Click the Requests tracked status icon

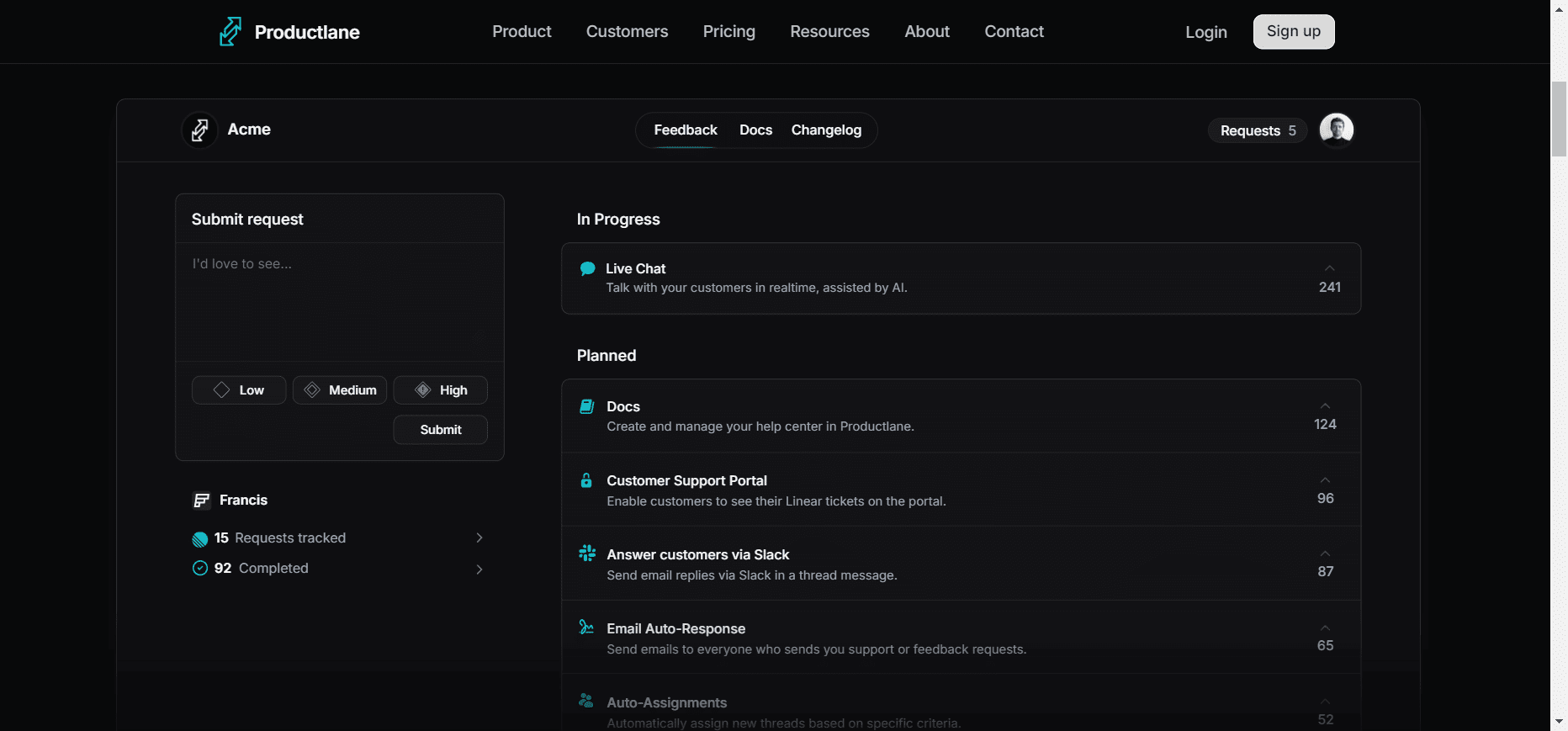pos(200,539)
